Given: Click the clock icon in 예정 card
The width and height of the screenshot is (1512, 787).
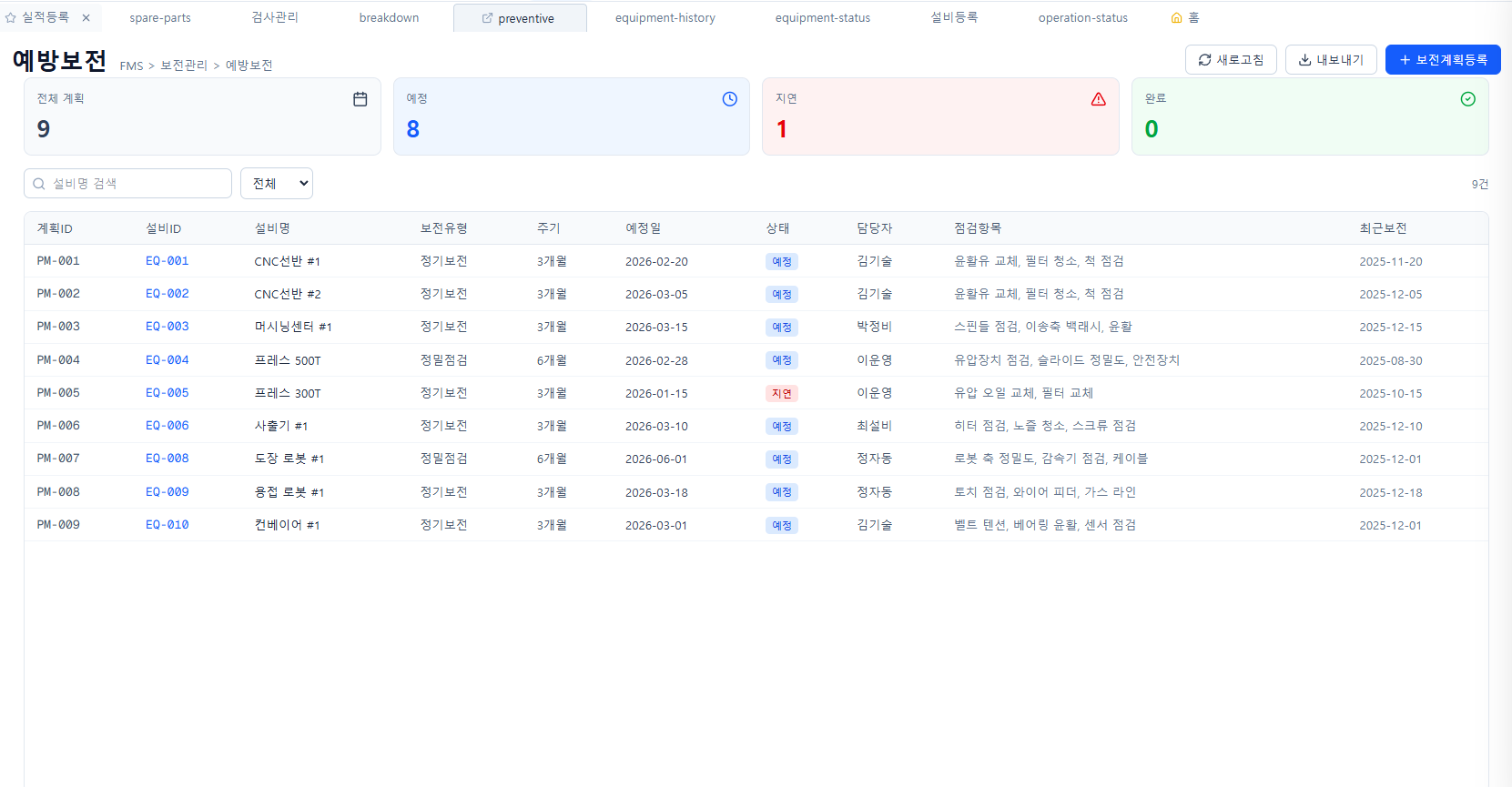Looking at the screenshot, I should click(730, 99).
